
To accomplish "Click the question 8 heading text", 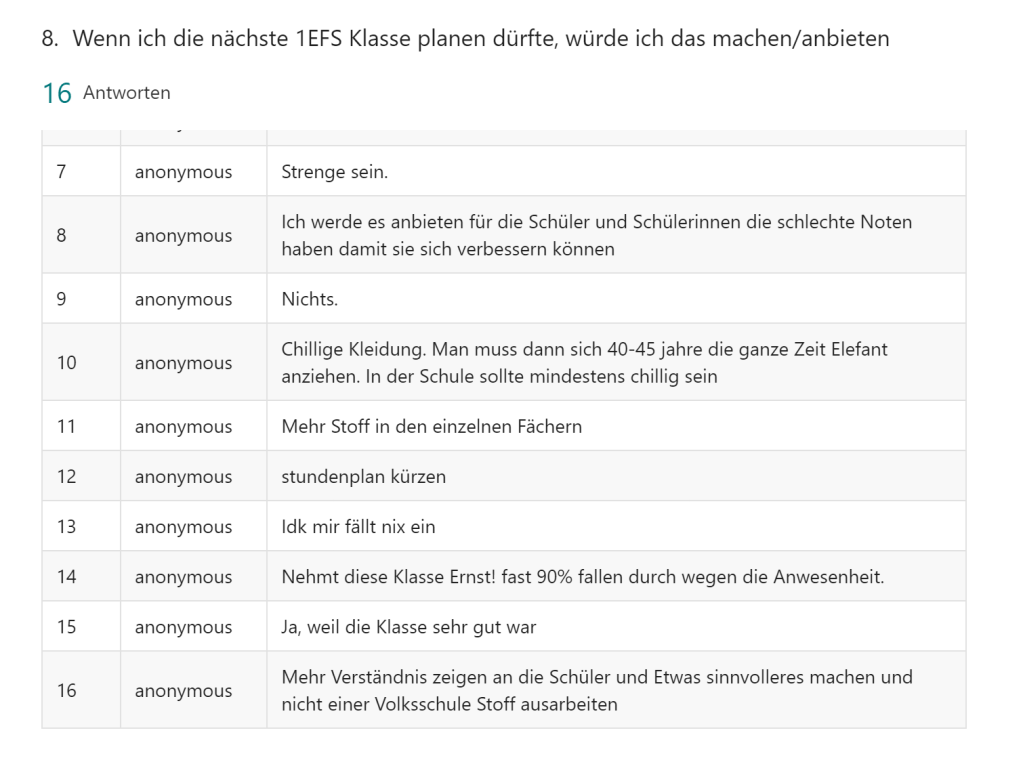I will (465, 39).
